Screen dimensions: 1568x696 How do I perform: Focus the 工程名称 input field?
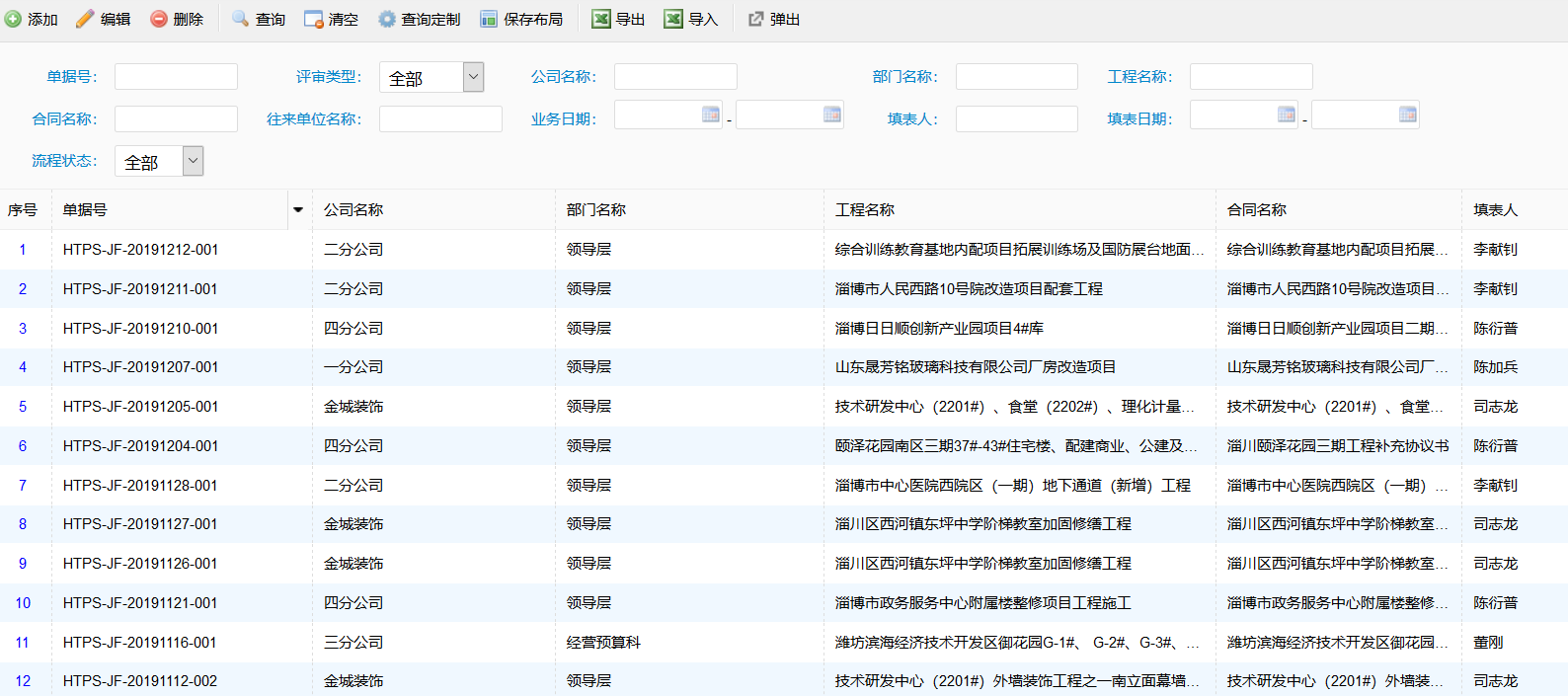tap(1251, 77)
